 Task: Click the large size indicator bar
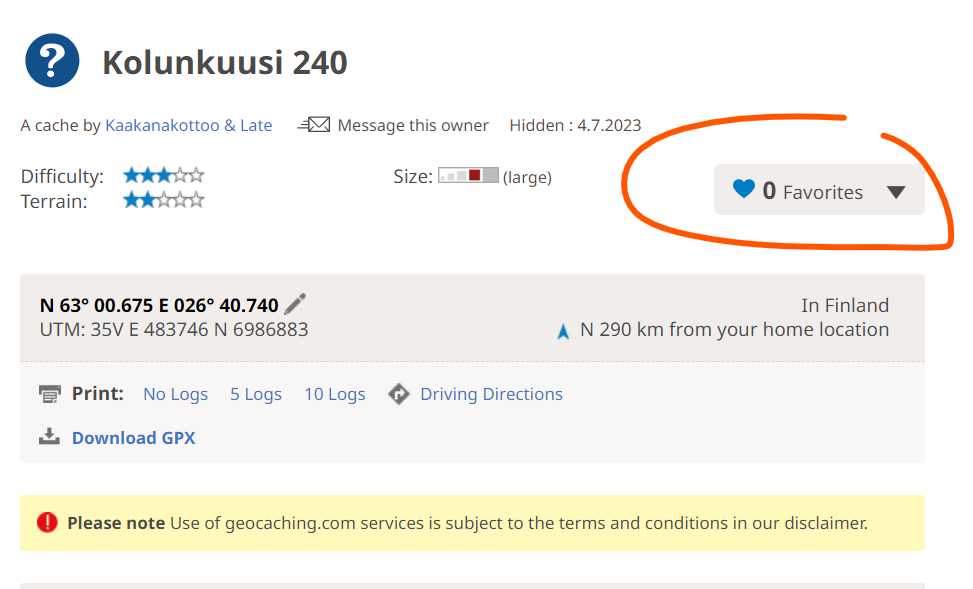(x=467, y=176)
